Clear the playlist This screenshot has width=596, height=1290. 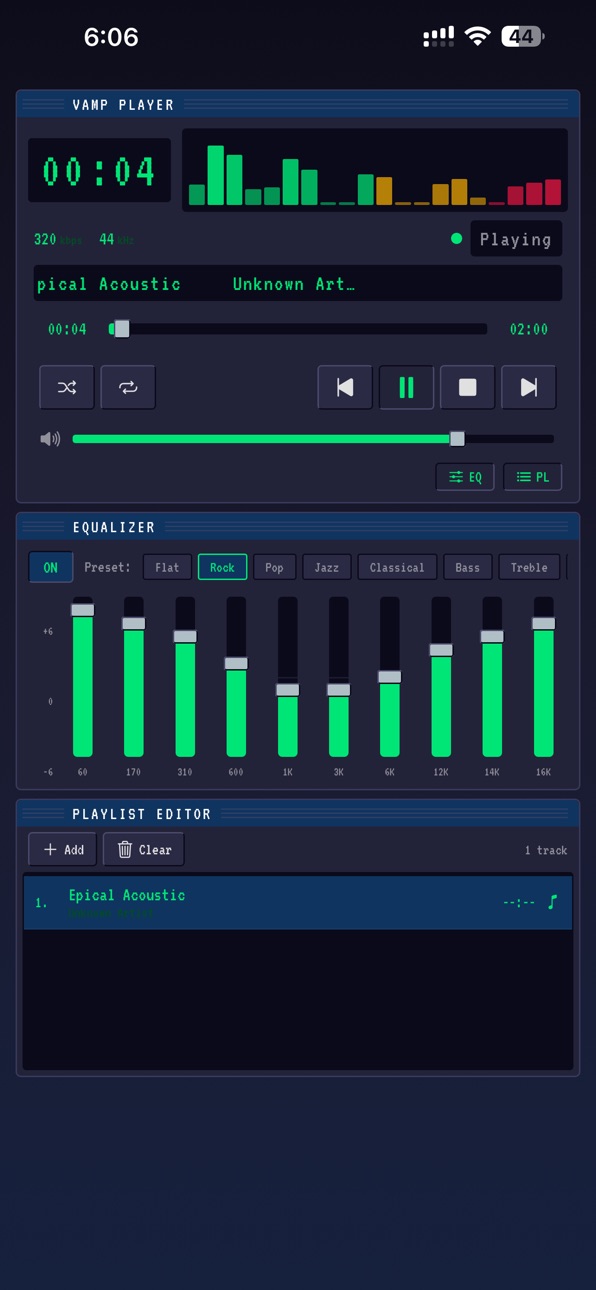tap(144, 849)
